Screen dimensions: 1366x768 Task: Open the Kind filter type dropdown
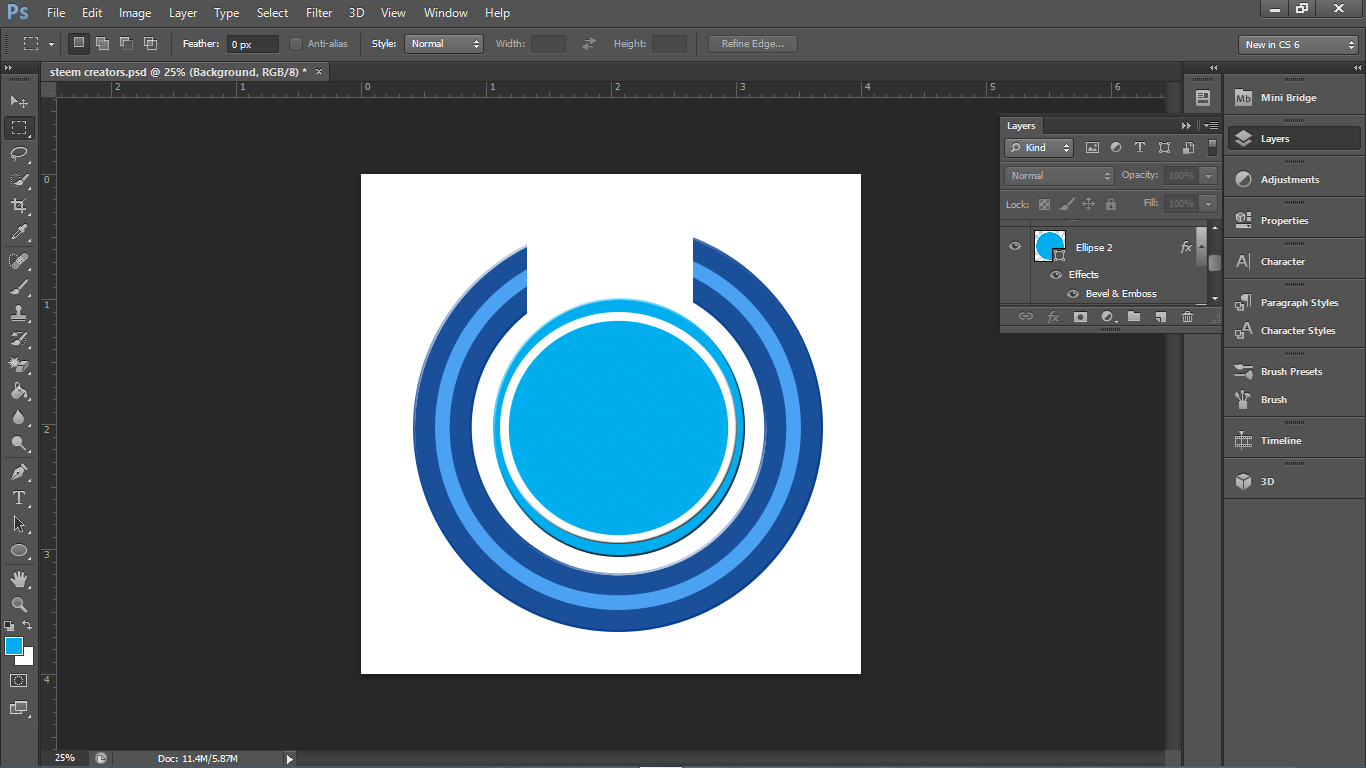tap(1039, 147)
